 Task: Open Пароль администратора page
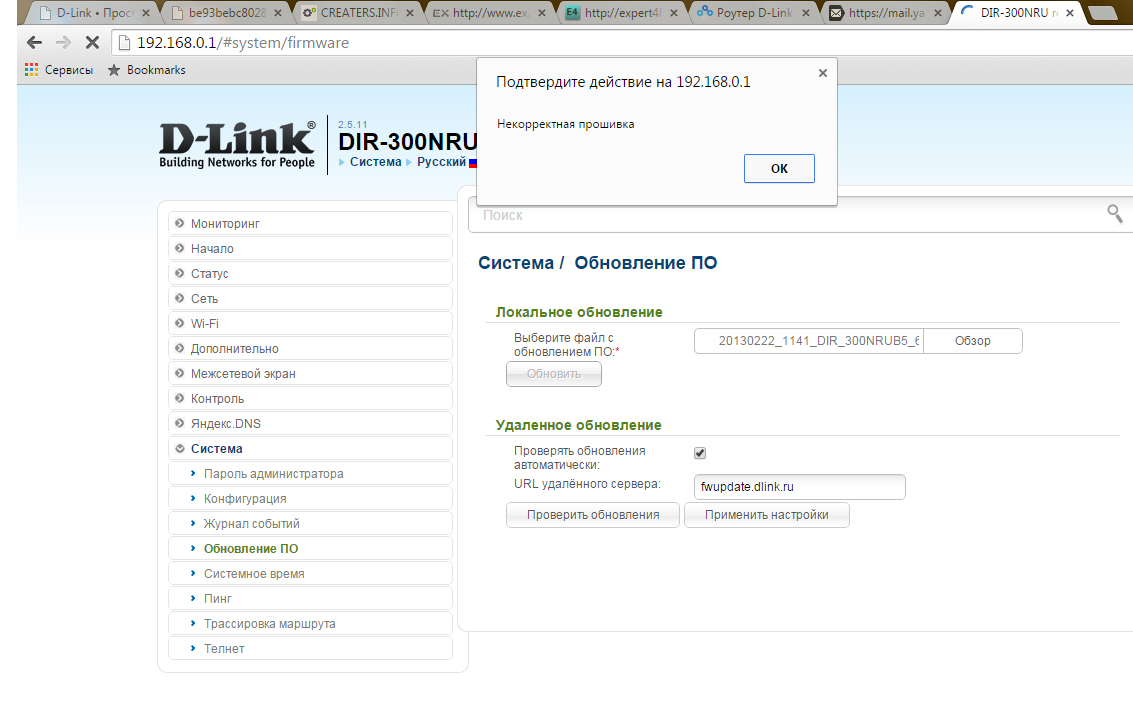tap(310, 474)
